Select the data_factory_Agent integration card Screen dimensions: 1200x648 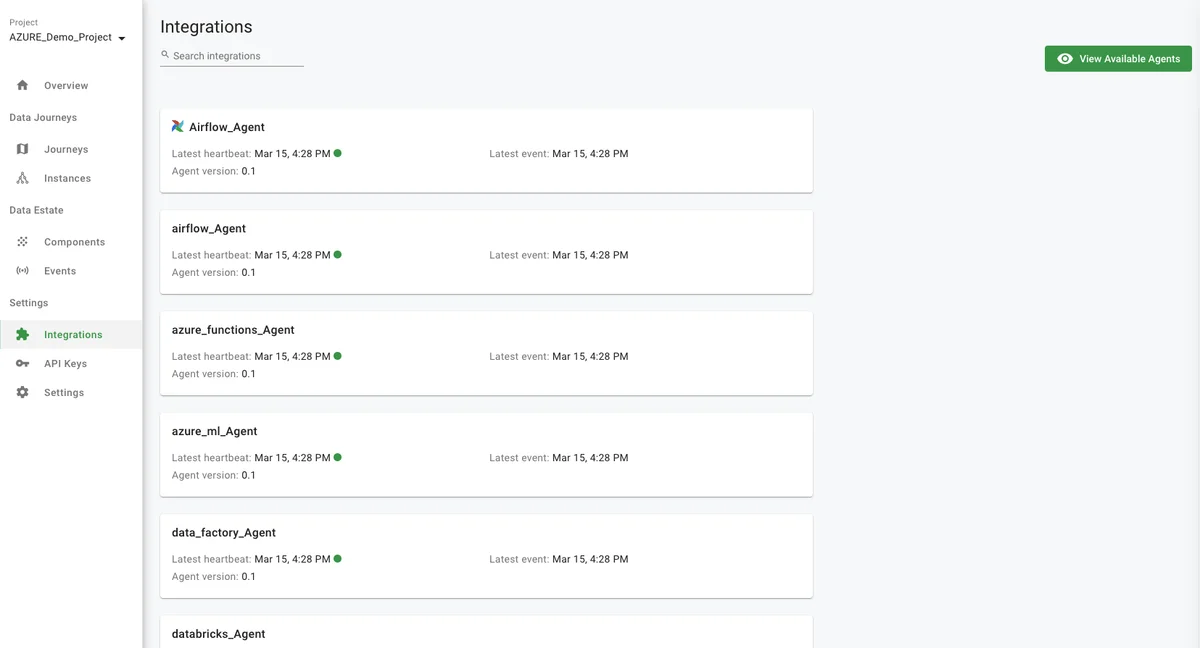point(486,556)
